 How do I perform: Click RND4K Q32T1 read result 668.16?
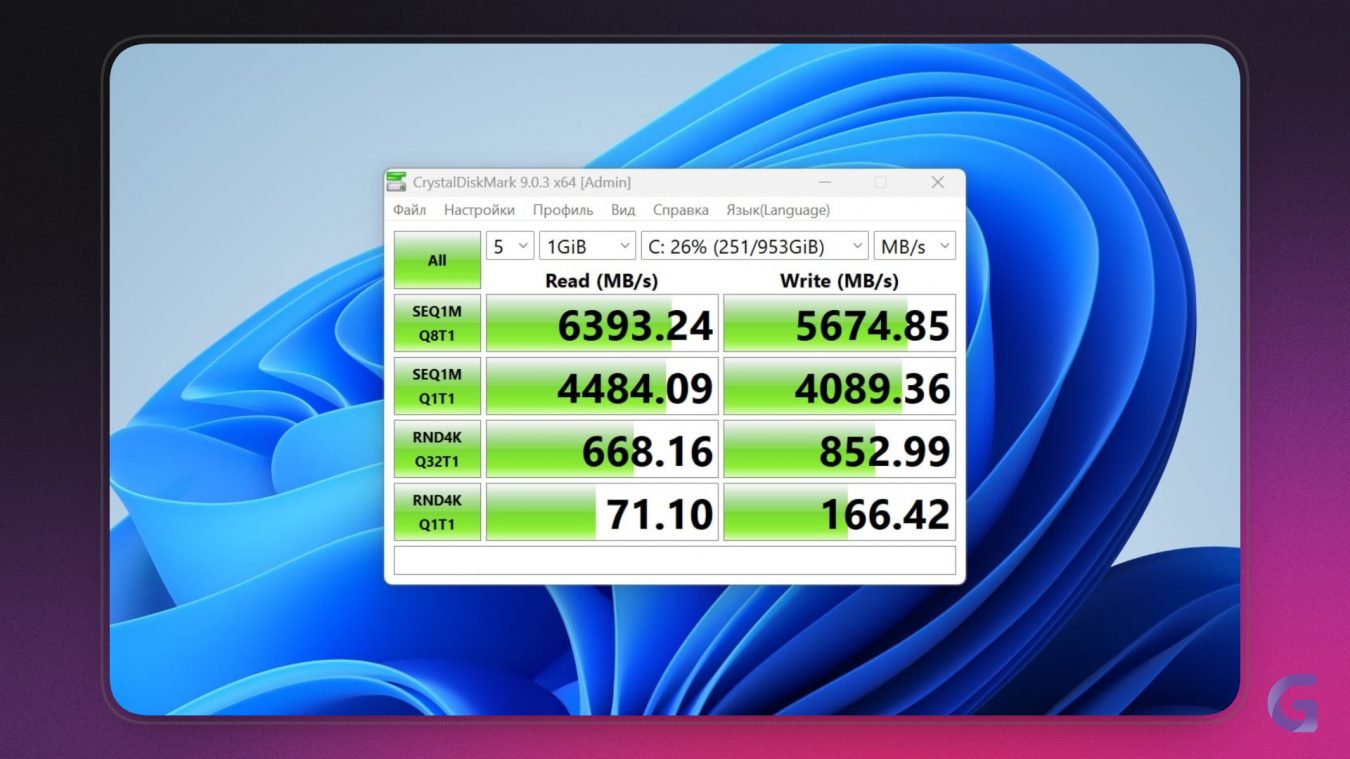(602, 449)
